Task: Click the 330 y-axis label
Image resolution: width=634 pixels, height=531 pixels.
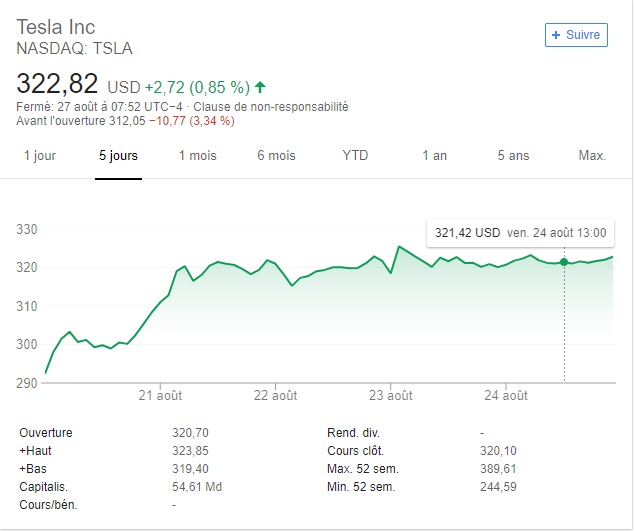Action: 27,229
